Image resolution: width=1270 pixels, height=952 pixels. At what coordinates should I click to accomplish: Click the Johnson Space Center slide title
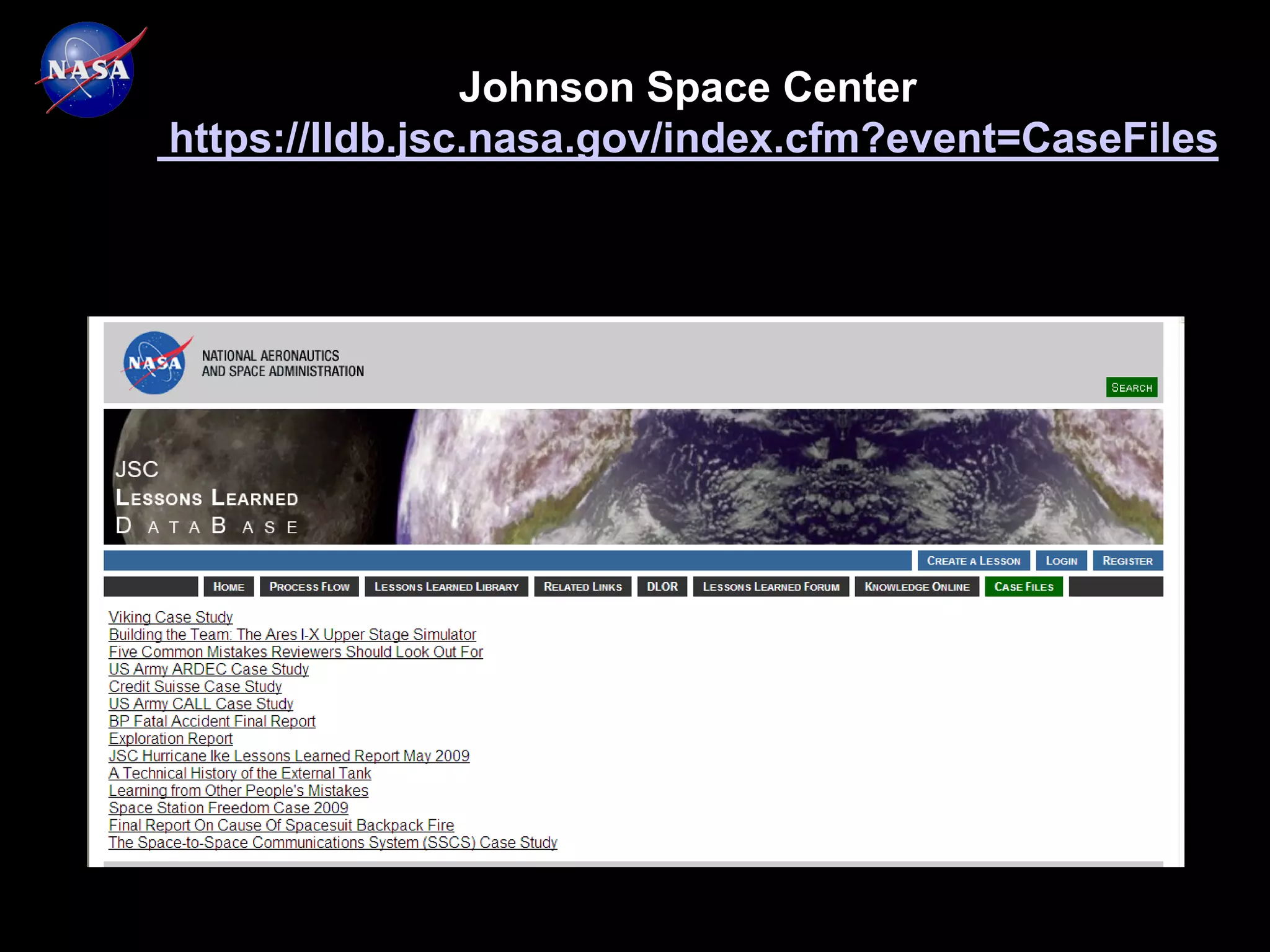pyautogui.click(x=688, y=87)
